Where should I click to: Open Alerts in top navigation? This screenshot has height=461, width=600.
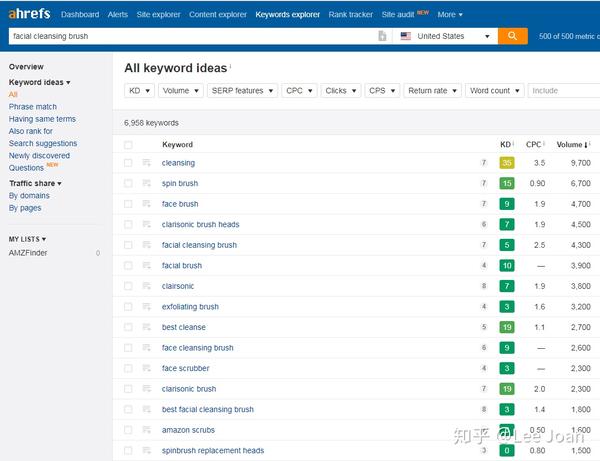point(117,15)
